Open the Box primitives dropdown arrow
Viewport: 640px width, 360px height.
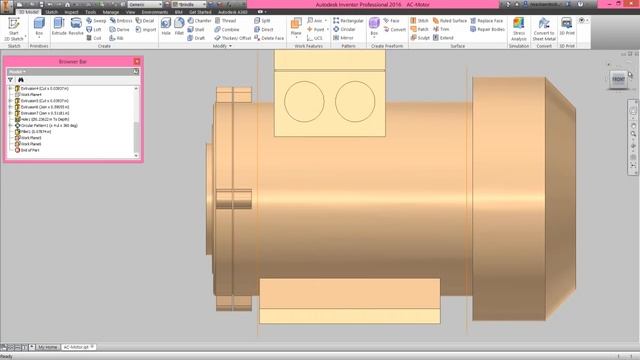coord(39,37)
